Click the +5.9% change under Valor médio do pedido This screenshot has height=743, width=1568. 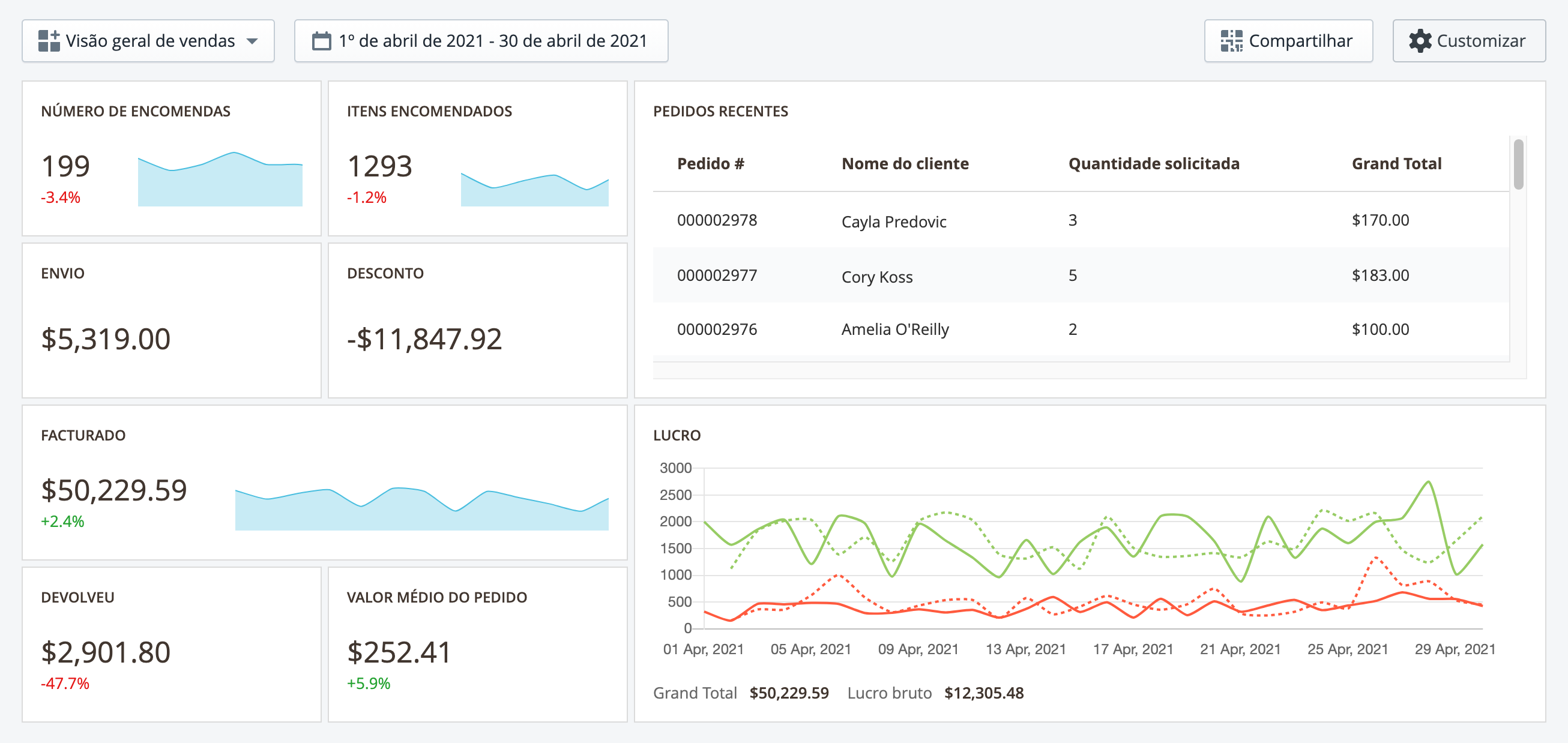pyautogui.click(x=368, y=684)
